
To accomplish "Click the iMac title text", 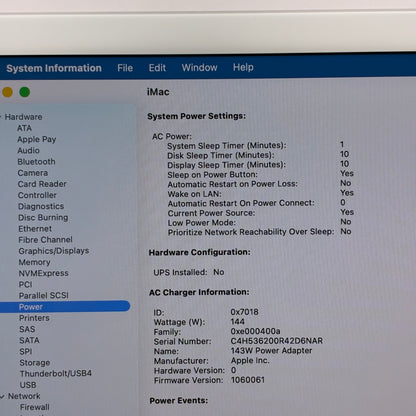I will pyautogui.click(x=158, y=92).
